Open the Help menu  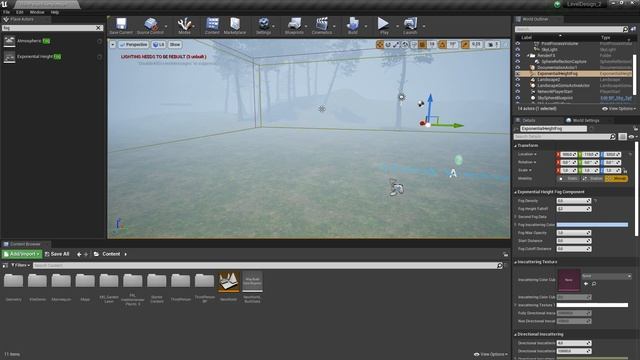(x=55, y=12)
